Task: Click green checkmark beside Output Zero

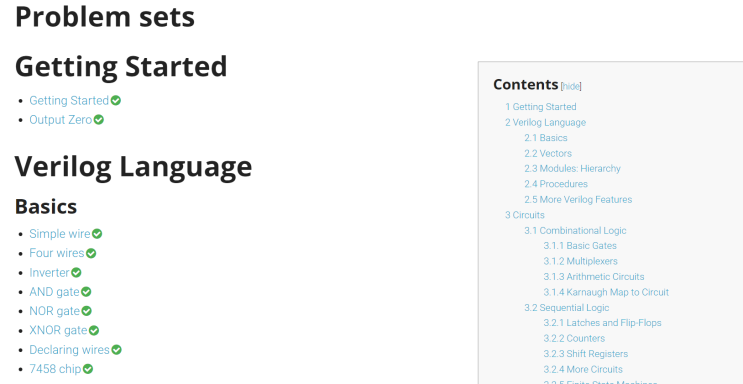Action: [x=99, y=120]
